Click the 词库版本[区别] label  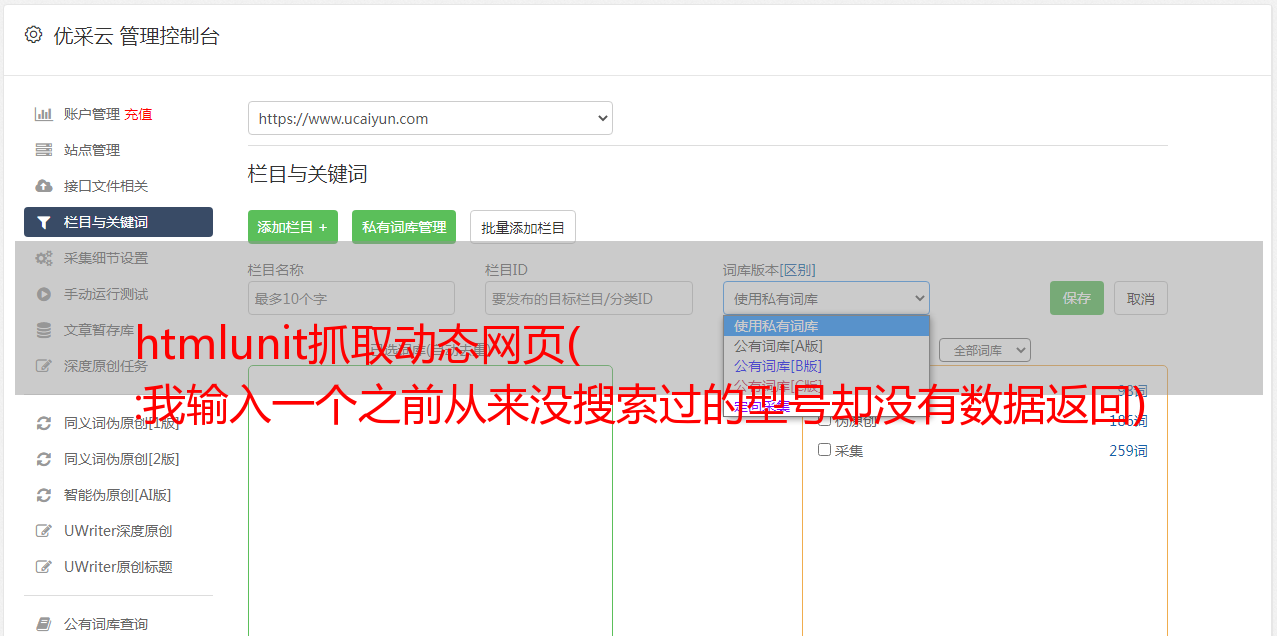769,270
